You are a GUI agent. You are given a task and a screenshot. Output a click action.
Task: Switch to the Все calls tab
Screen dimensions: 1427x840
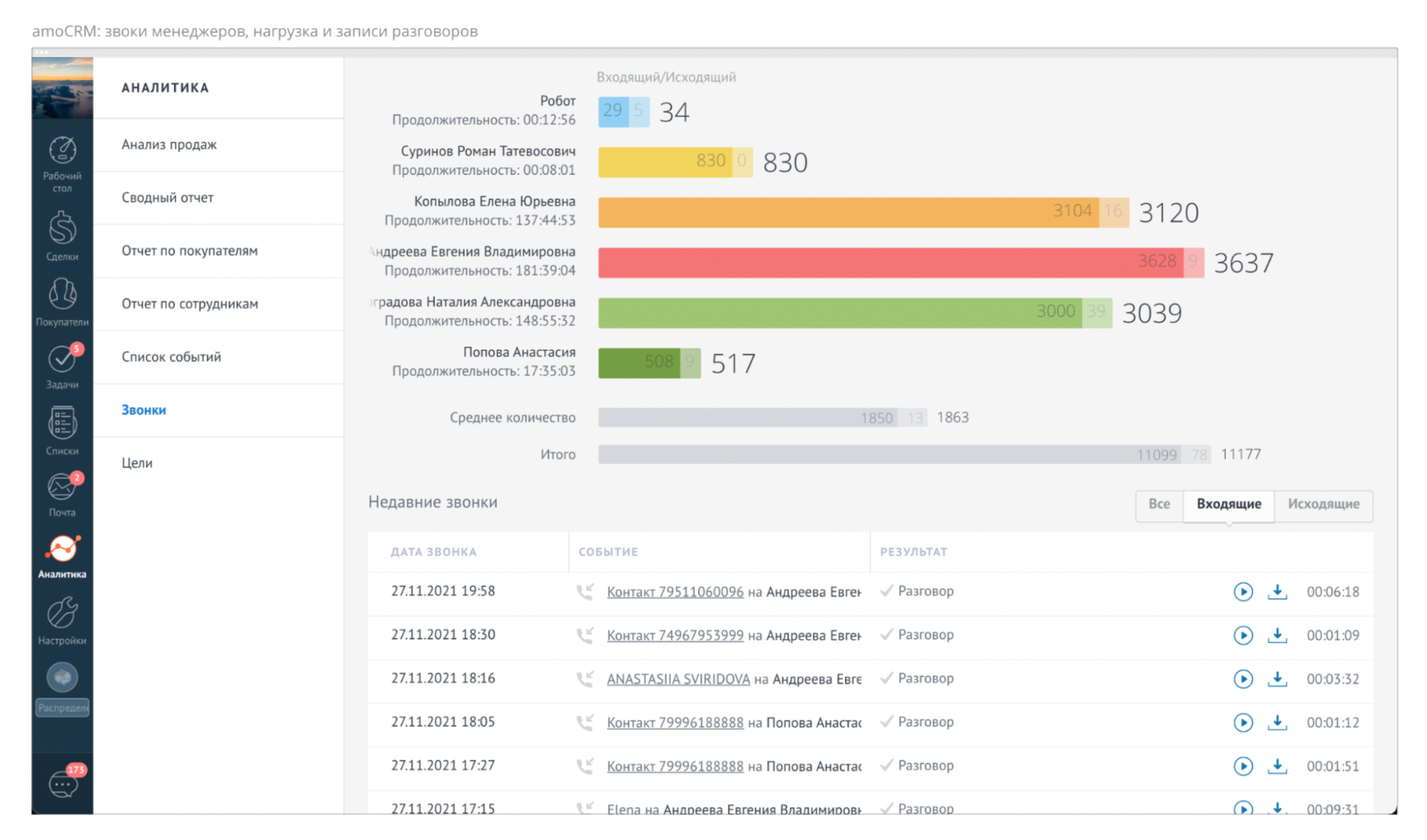tap(1159, 505)
